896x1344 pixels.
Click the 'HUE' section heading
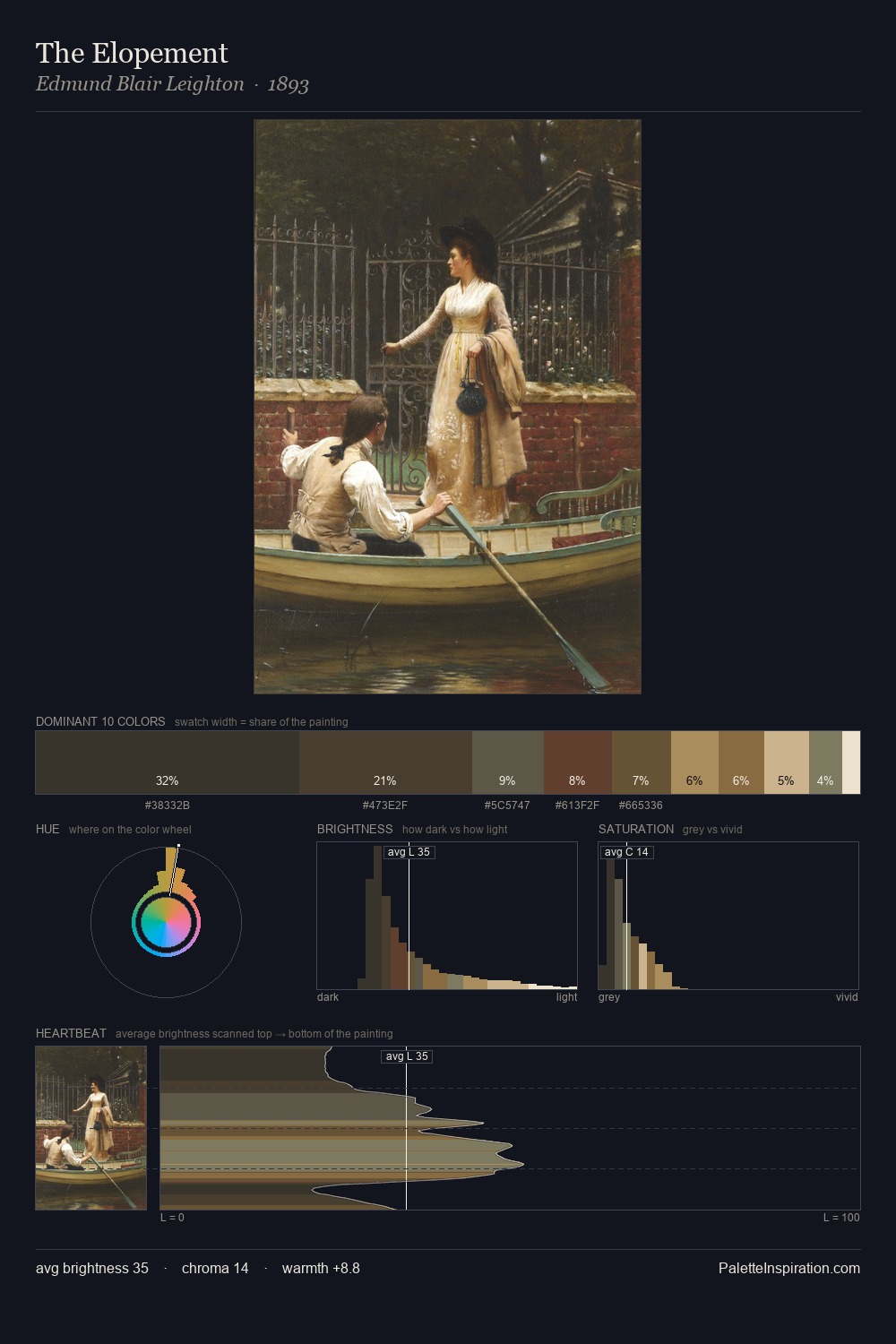click(47, 829)
